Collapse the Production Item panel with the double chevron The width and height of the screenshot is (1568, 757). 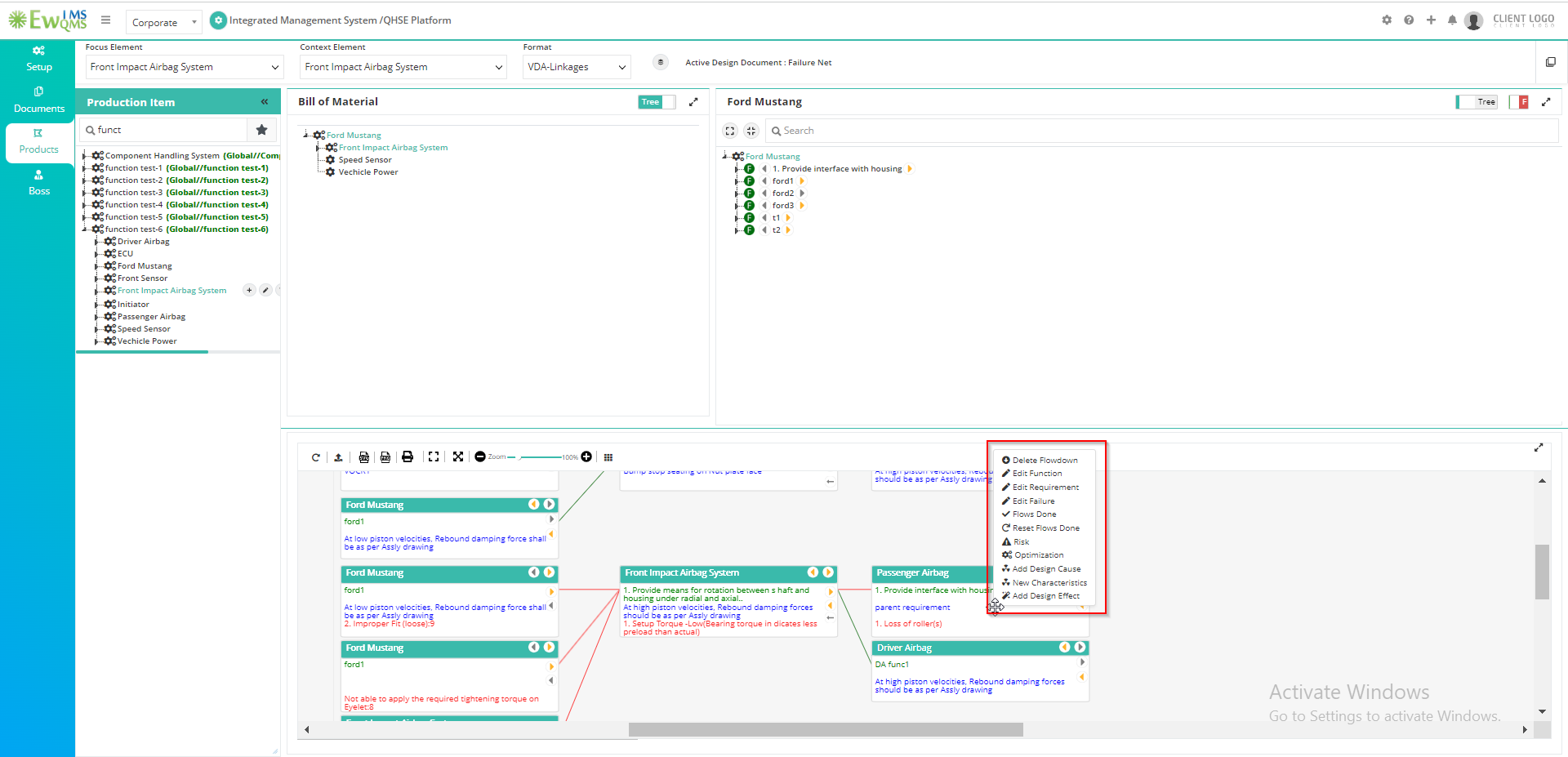265,102
